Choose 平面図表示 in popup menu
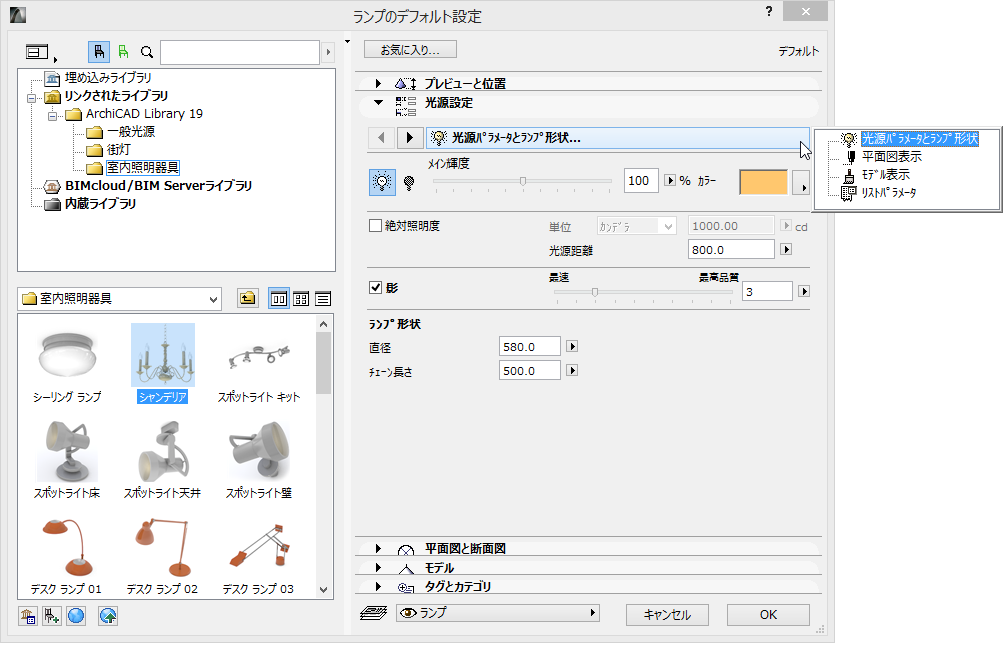The image size is (1005, 646). tap(891, 156)
